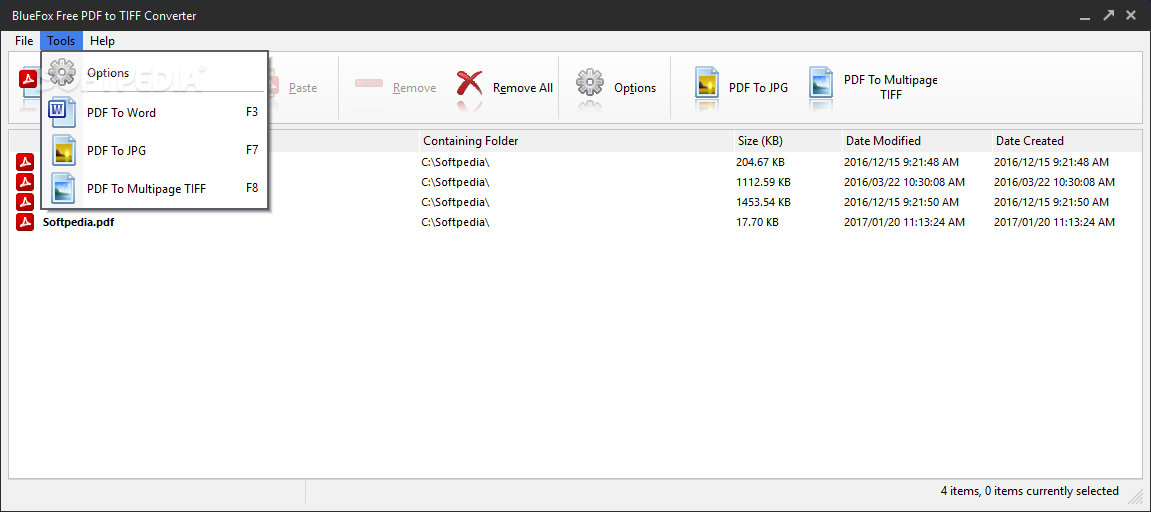The height and width of the screenshot is (512, 1151).
Task: Click the toolbar PDF To Multipage TIFF label
Action: pos(890,87)
